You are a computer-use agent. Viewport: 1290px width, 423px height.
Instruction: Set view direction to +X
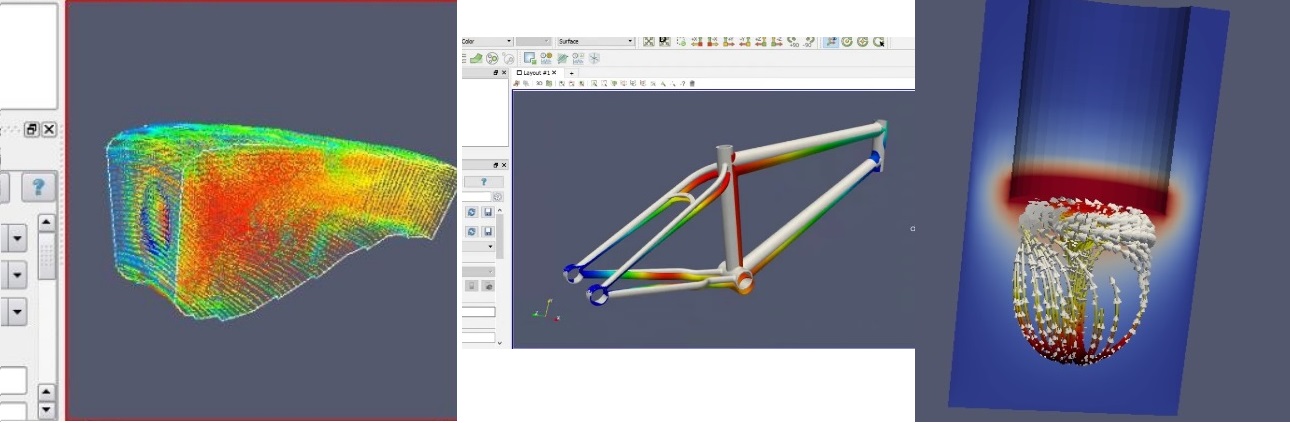(x=696, y=41)
